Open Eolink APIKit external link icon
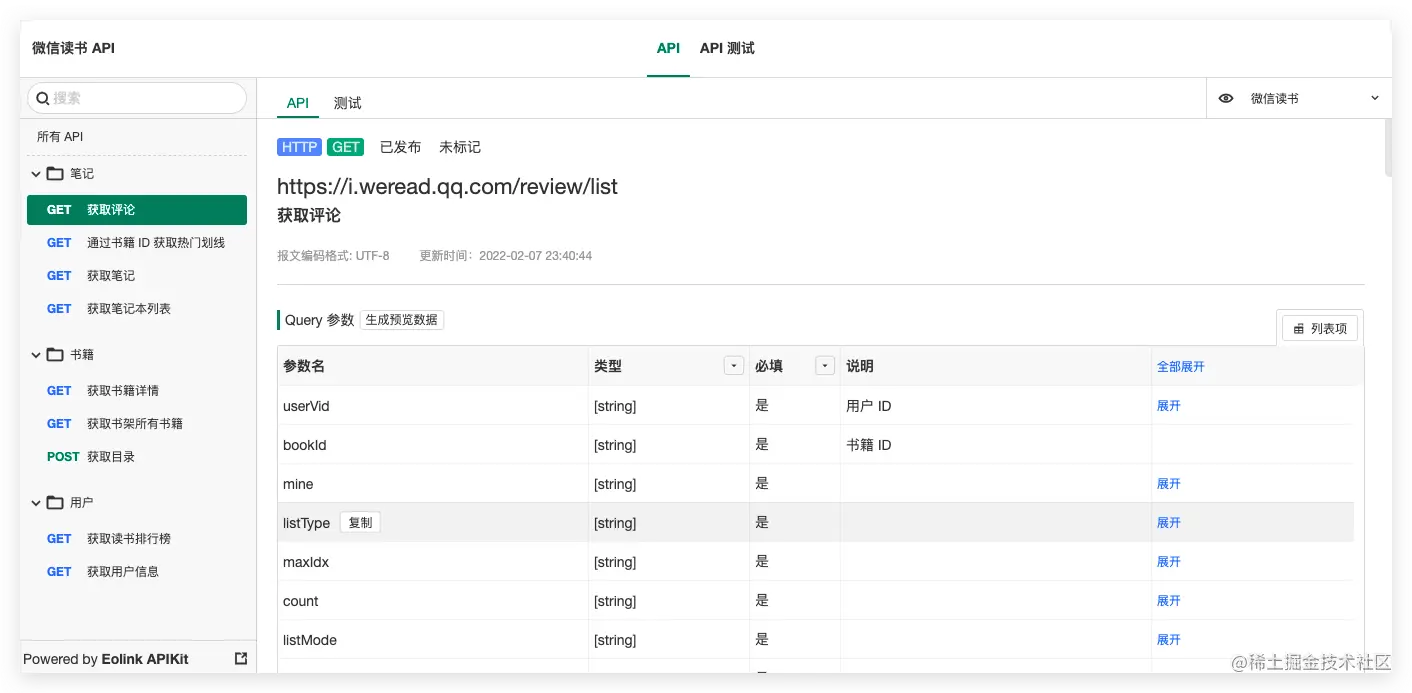The image size is (1412, 693). pos(241,659)
